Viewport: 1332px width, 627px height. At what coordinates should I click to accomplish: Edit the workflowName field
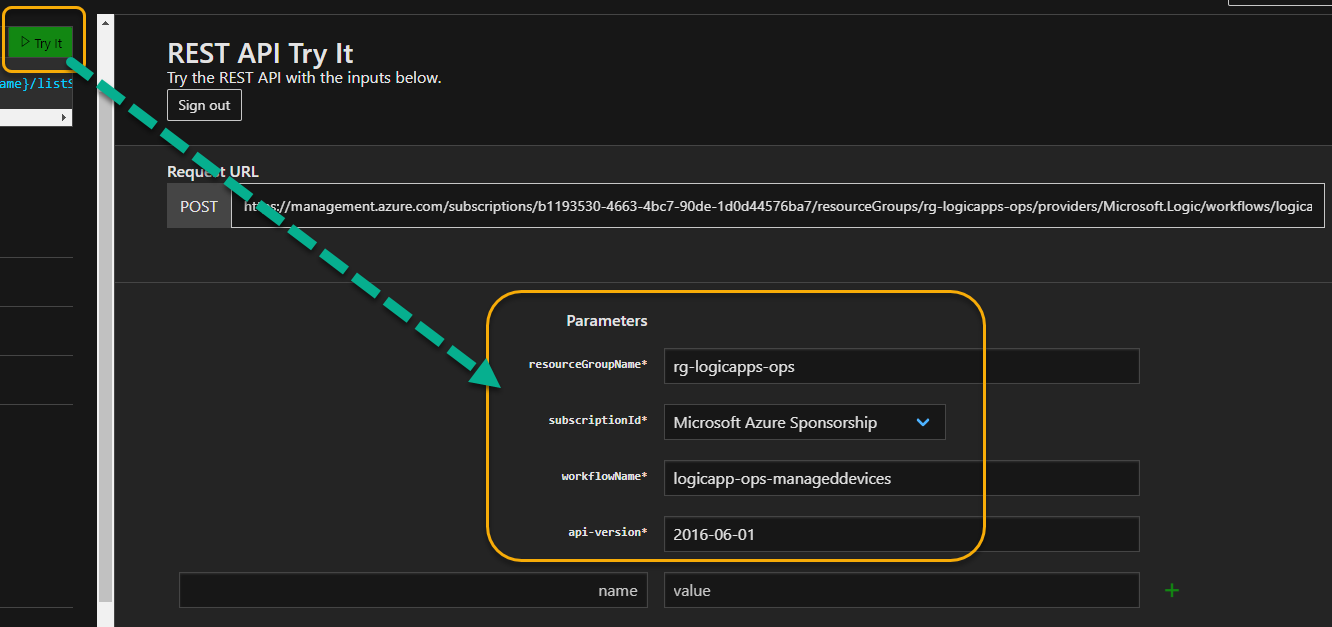pos(901,478)
